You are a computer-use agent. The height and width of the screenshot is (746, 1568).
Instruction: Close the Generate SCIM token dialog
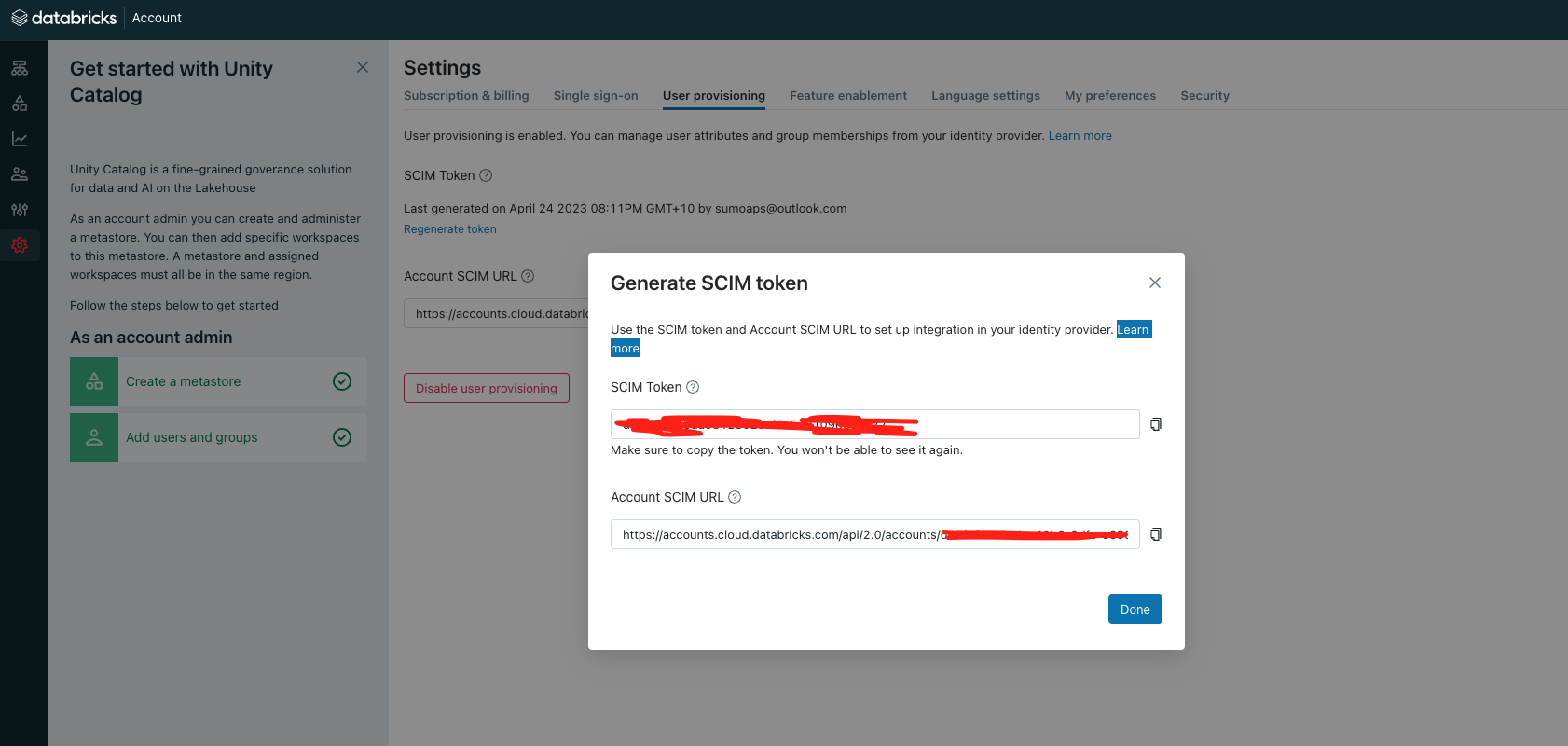pyautogui.click(x=1155, y=283)
